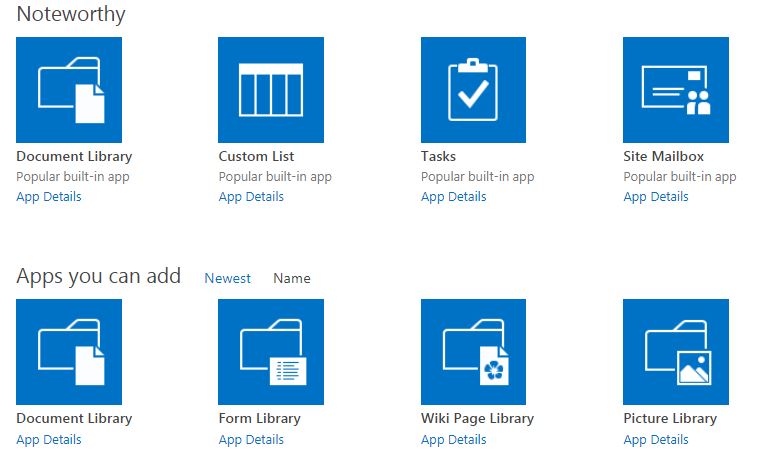The image size is (760, 458).
Task: Select the Wiki Page Library title text
Action: click(477, 419)
